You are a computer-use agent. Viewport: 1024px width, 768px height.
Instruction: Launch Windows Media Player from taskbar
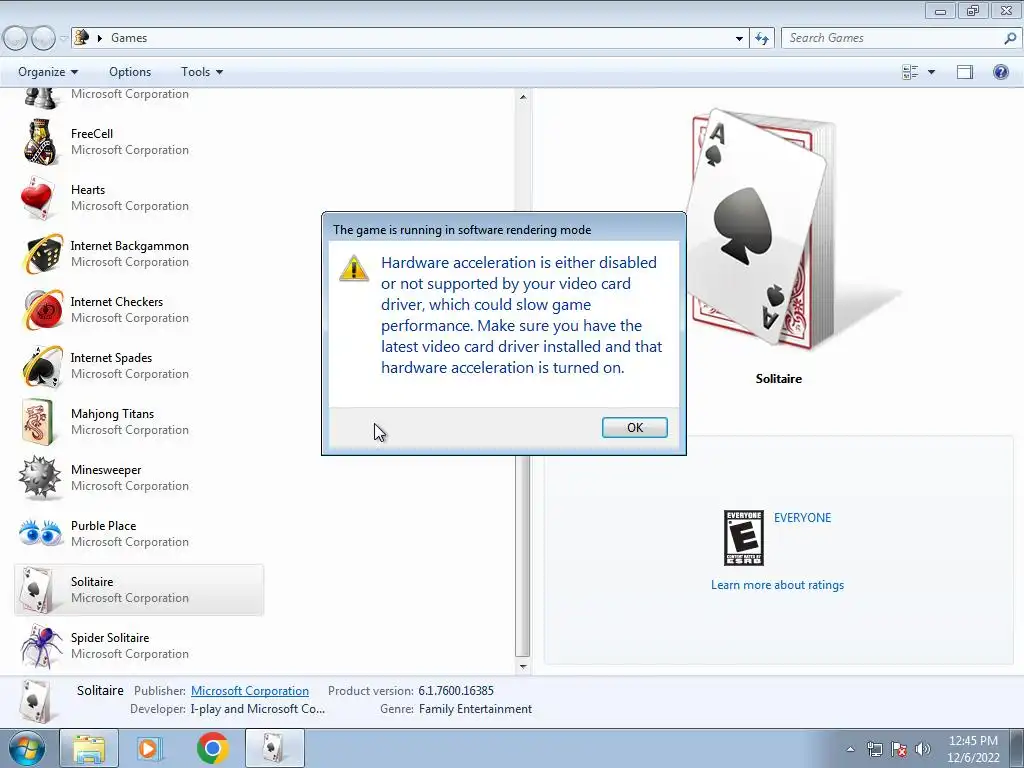click(x=150, y=748)
